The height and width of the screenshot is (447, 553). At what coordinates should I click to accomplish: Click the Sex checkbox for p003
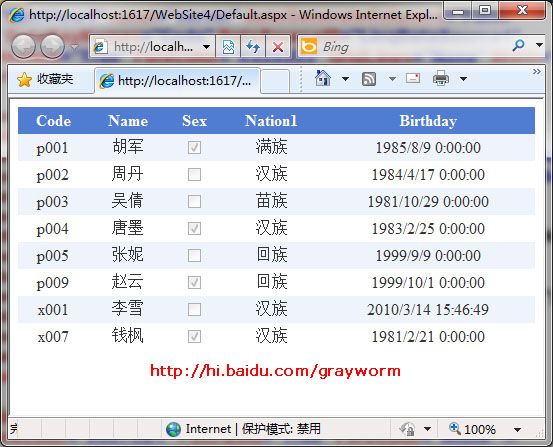(x=194, y=201)
